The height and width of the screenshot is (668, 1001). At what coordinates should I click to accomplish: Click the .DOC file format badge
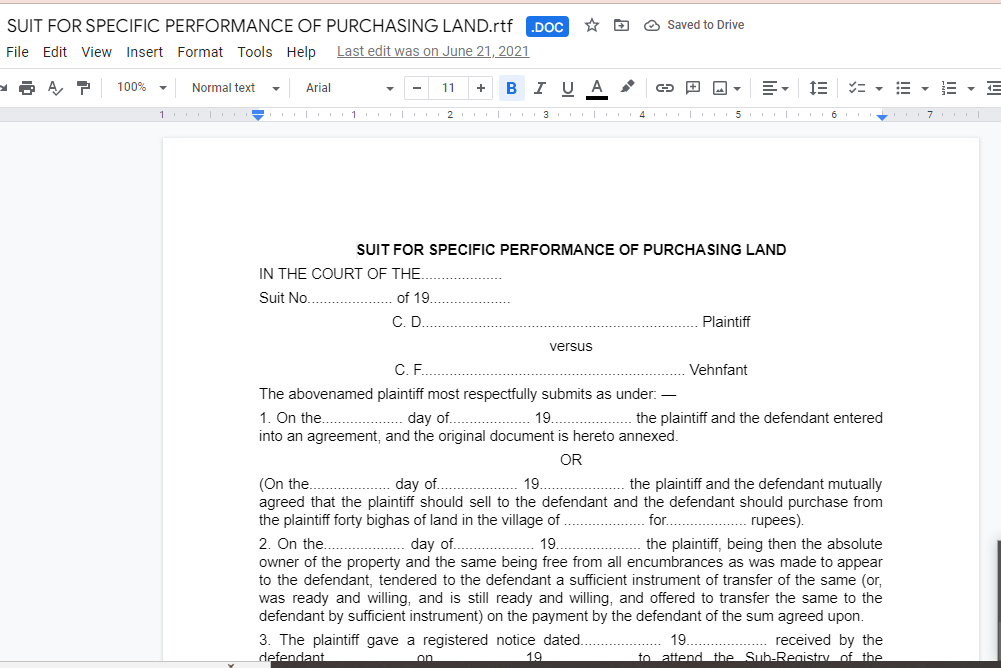(x=547, y=27)
